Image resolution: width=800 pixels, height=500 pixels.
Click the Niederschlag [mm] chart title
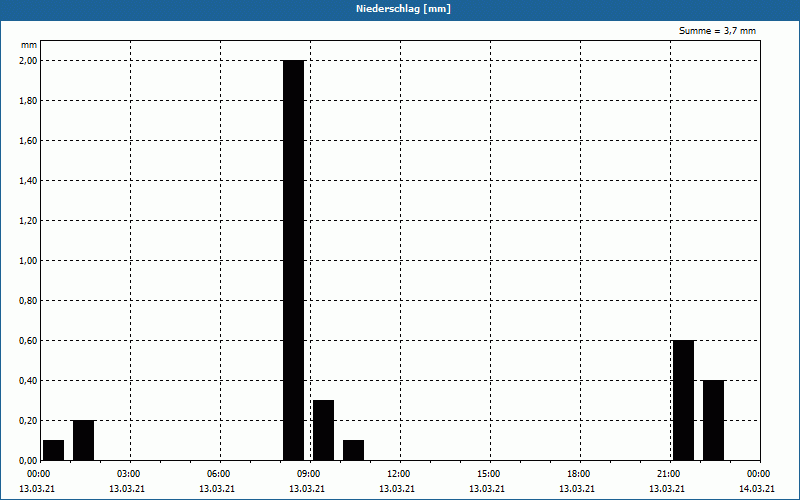point(403,9)
